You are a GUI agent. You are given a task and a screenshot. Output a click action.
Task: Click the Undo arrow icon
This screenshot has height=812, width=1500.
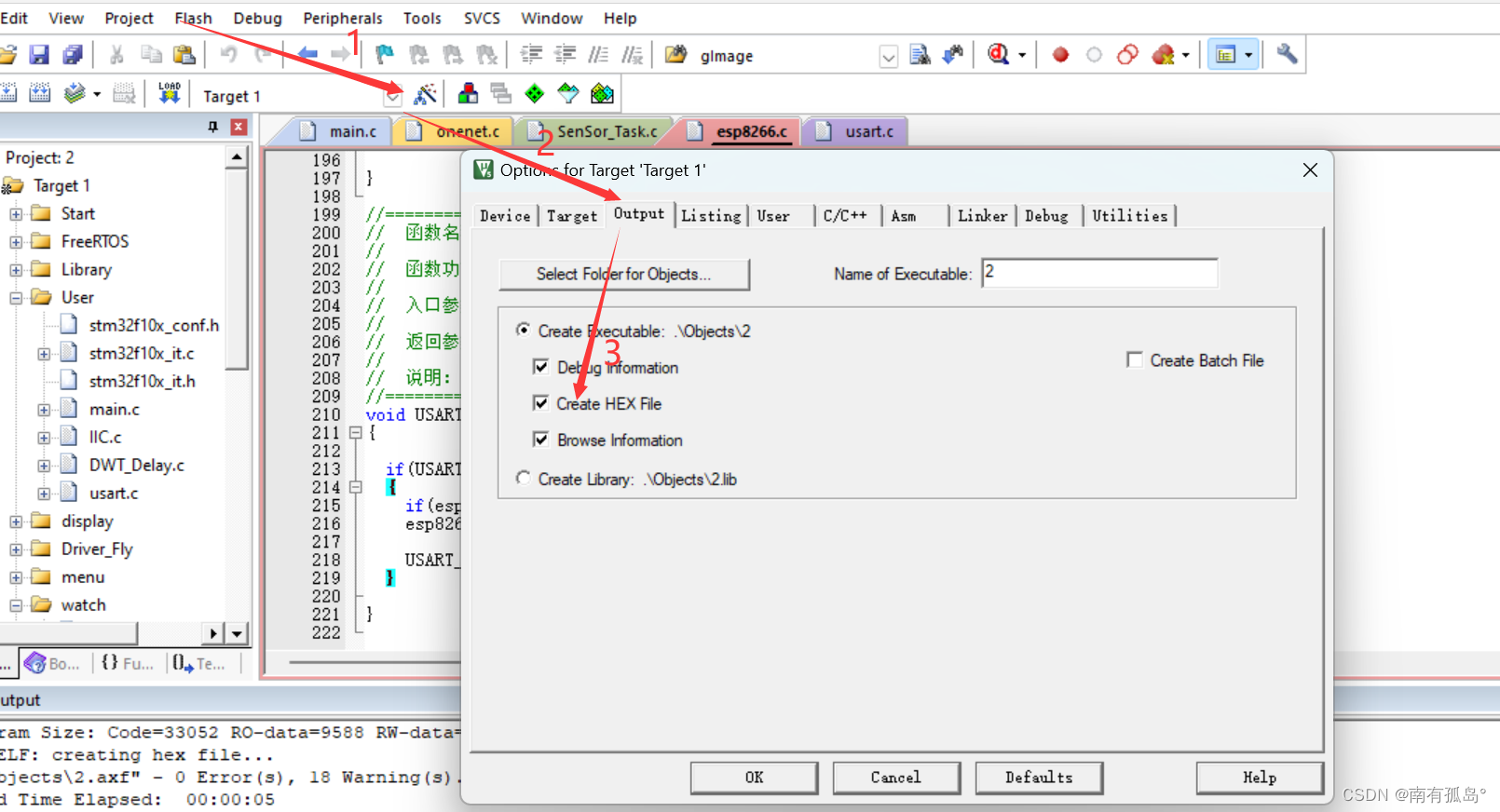(x=228, y=55)
